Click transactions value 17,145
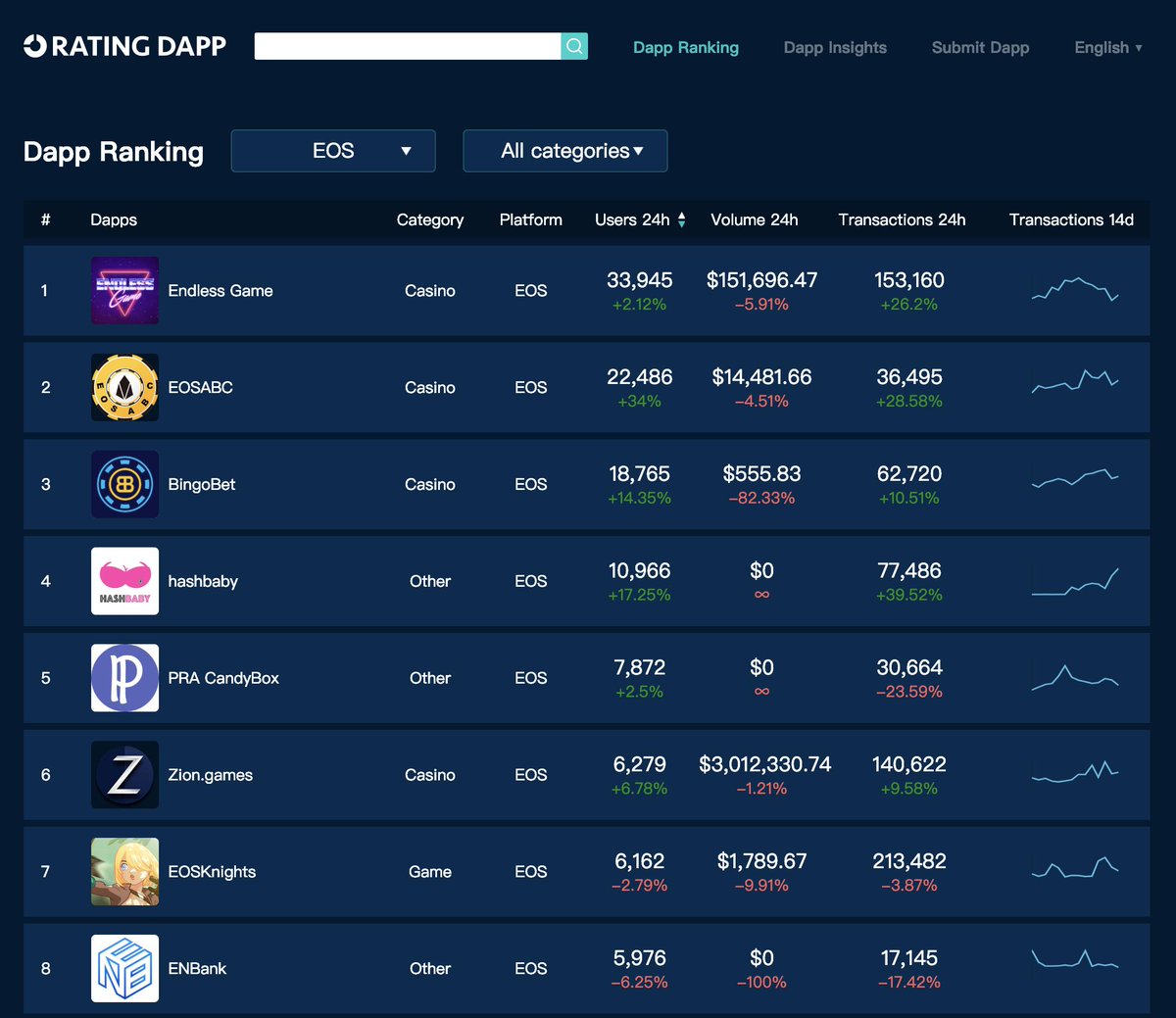This screenshot has height=1018, width=1176. 909,958
